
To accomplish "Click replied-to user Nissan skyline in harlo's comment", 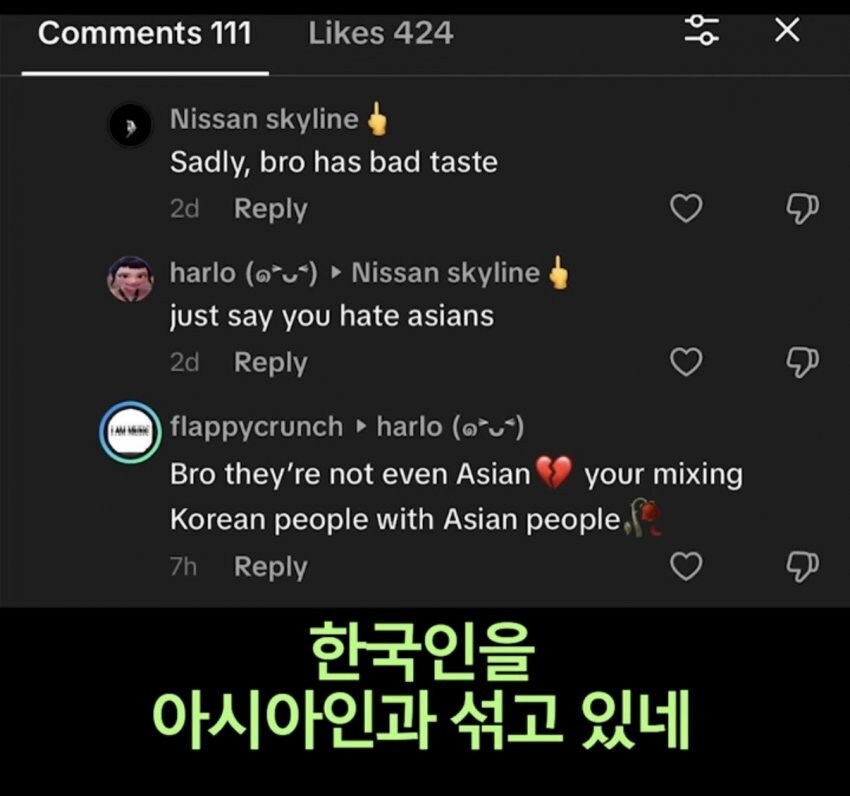I will pyautogui.click(x=445, y=273).
